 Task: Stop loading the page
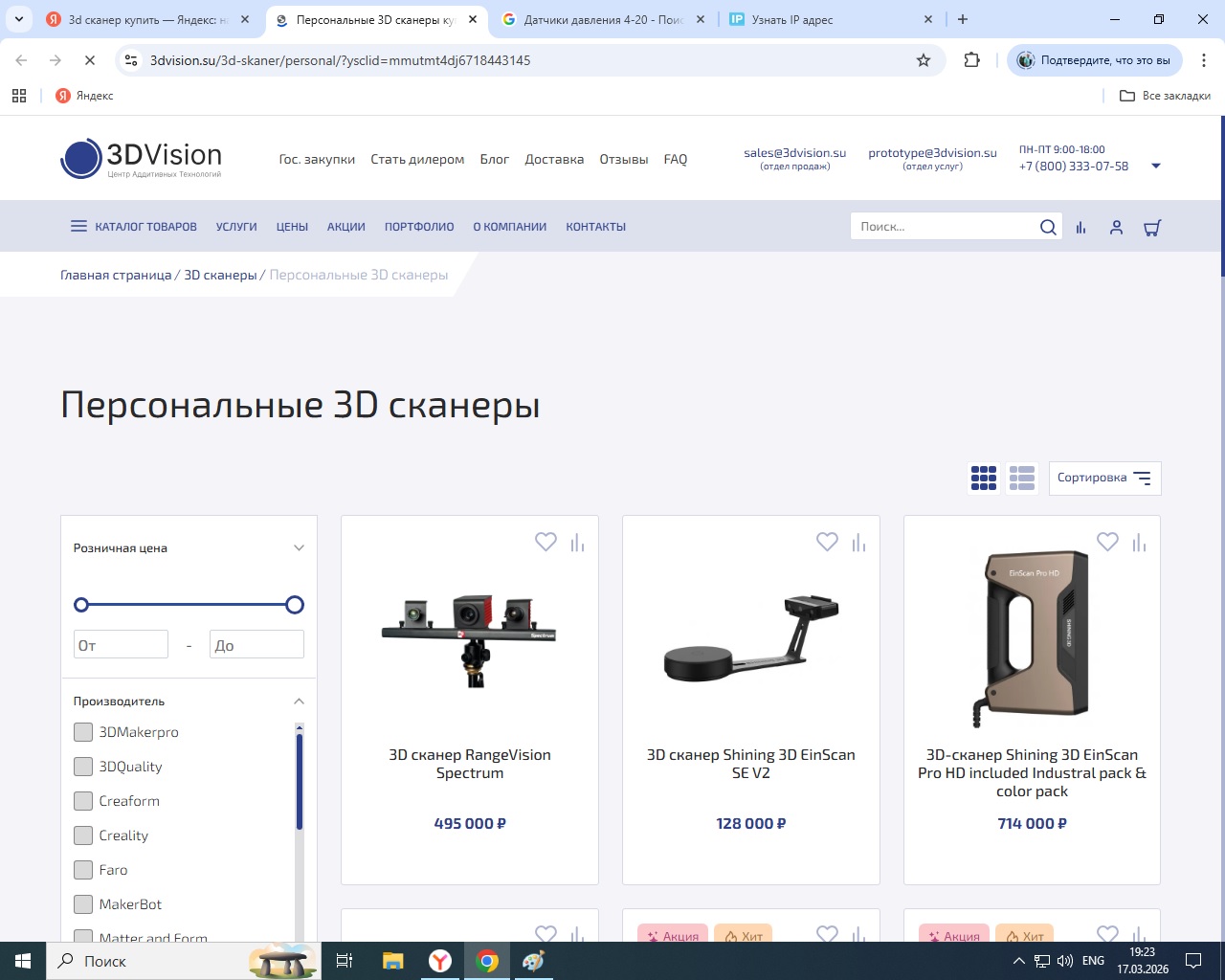point(89,60)
